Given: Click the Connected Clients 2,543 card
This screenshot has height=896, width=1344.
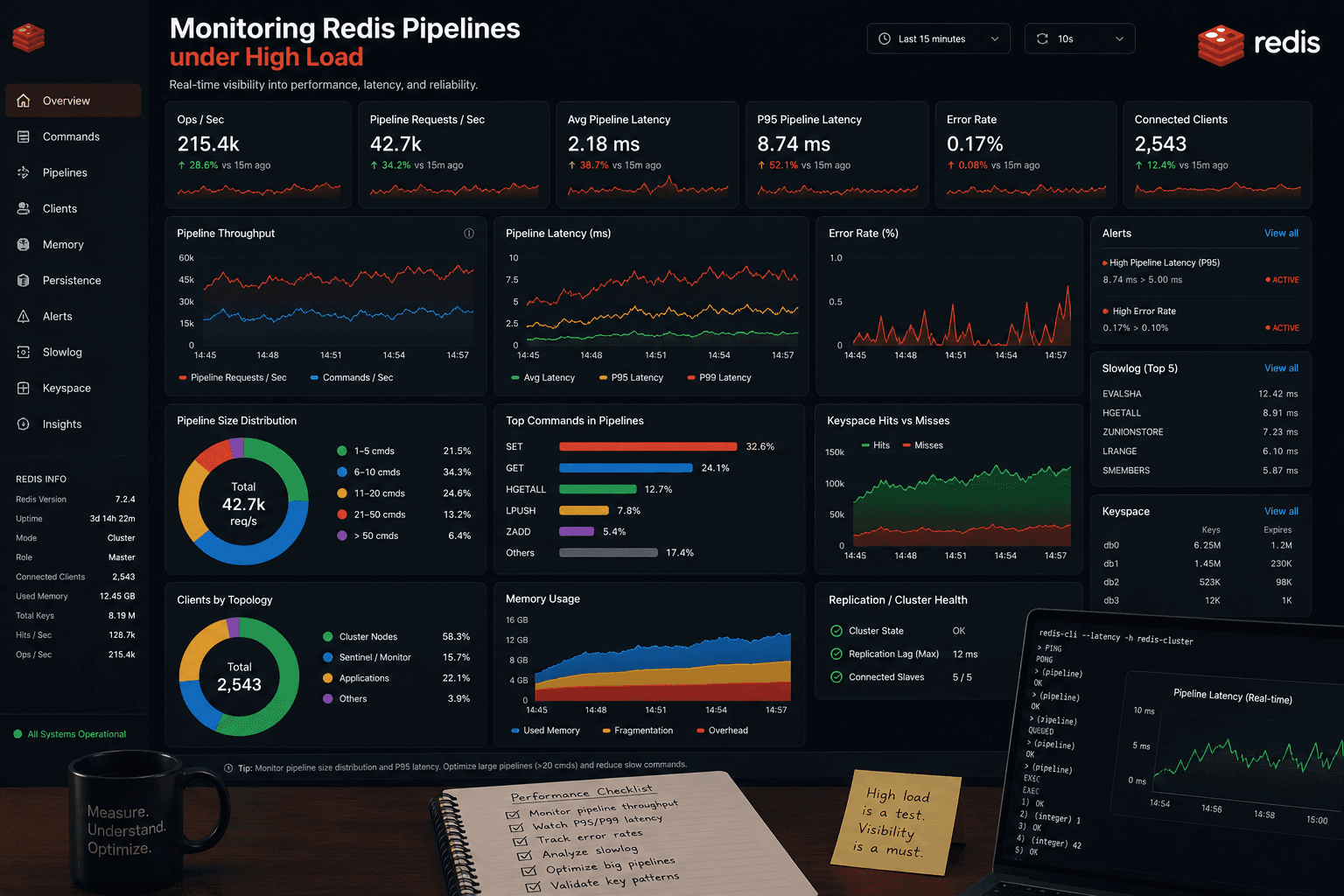Looking at the screenshot, I should [1217, 155].
